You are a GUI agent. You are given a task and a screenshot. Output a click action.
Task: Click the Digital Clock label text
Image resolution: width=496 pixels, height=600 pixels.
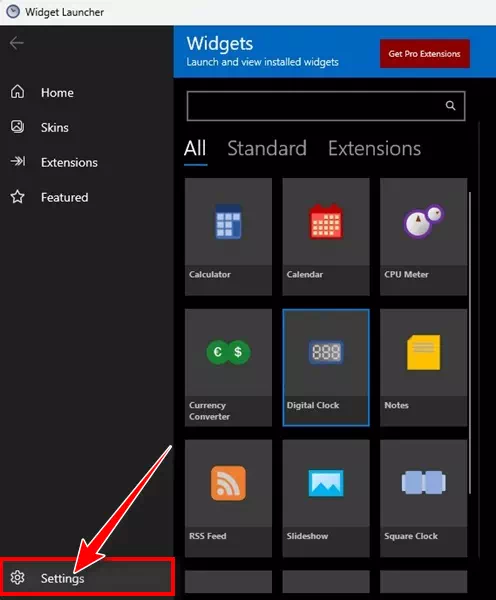pos(313,405)
